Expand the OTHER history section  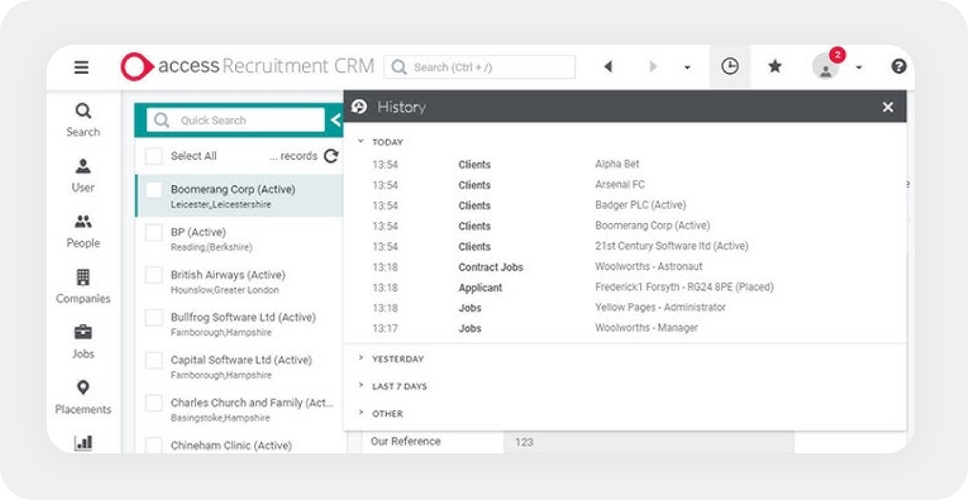(361, 412)
